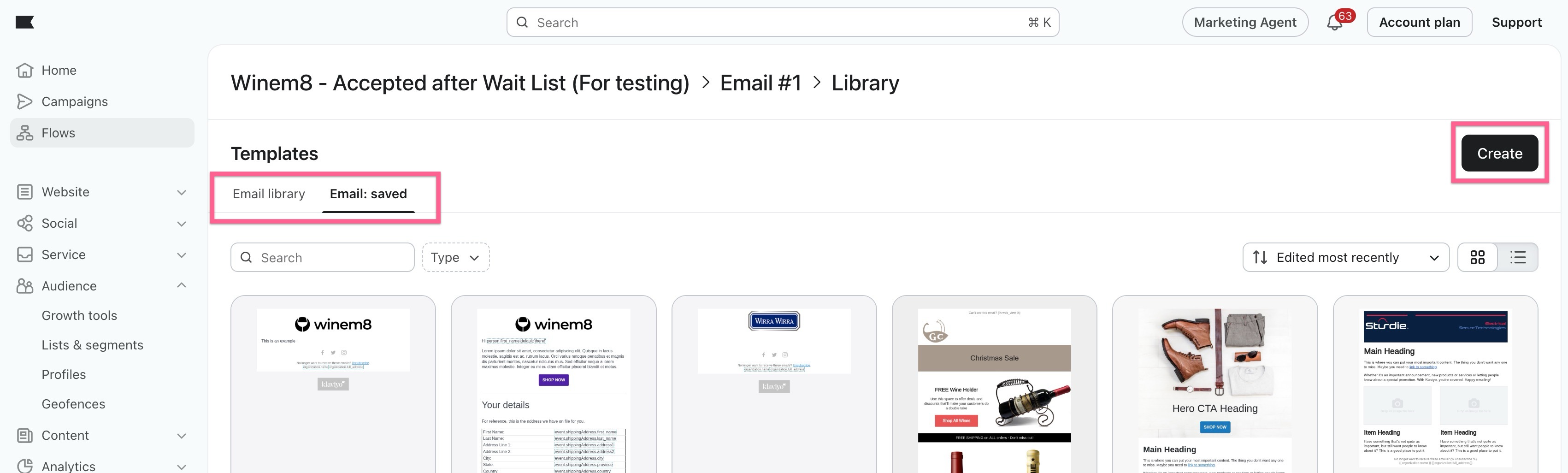Click the Social sidebar icon
This screenshot has width=1568, height=473.
click(25, 224)
